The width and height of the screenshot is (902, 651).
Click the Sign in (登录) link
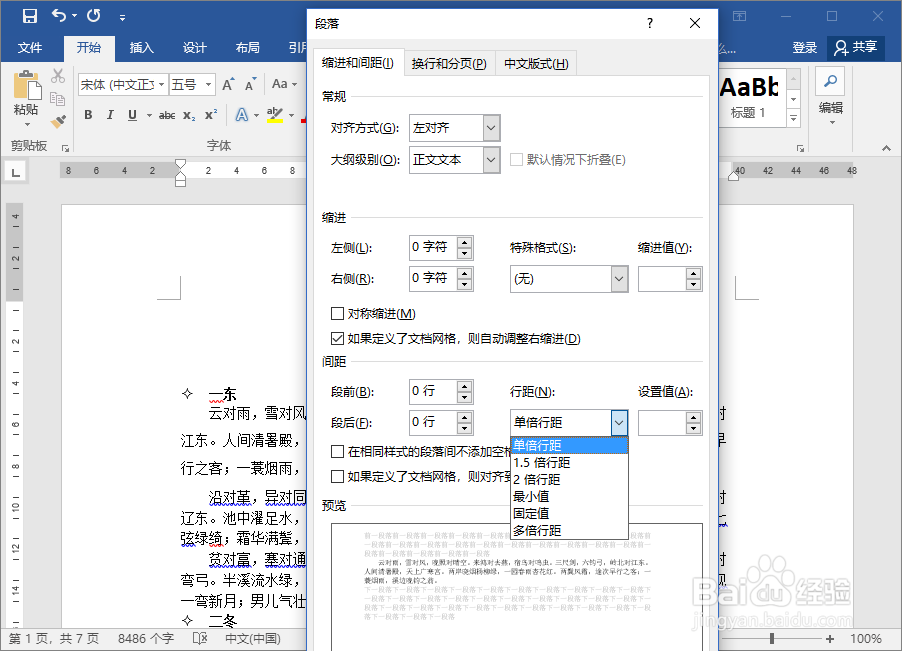click(805, 48)
